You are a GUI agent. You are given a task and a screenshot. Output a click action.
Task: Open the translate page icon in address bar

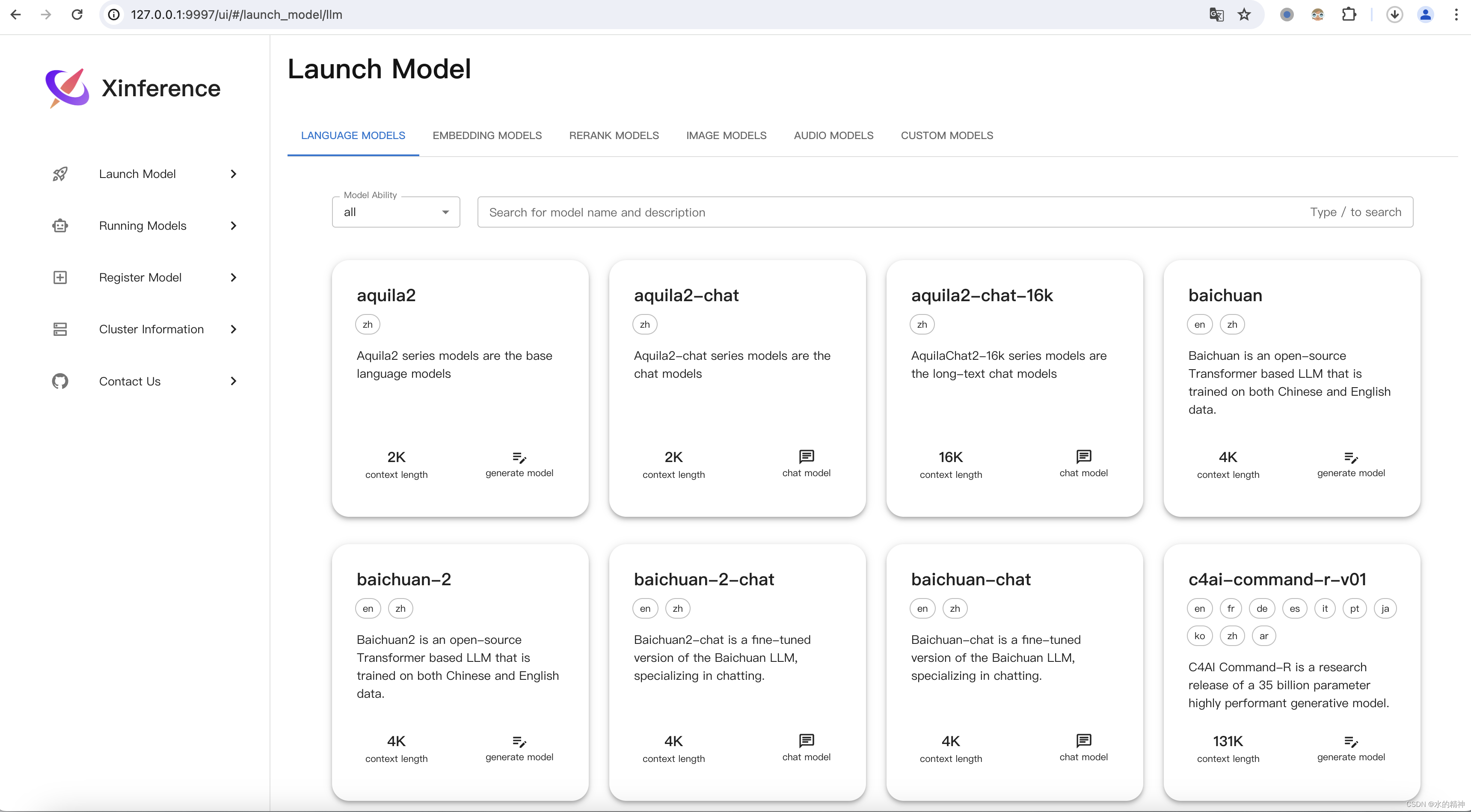point(1216,14)
